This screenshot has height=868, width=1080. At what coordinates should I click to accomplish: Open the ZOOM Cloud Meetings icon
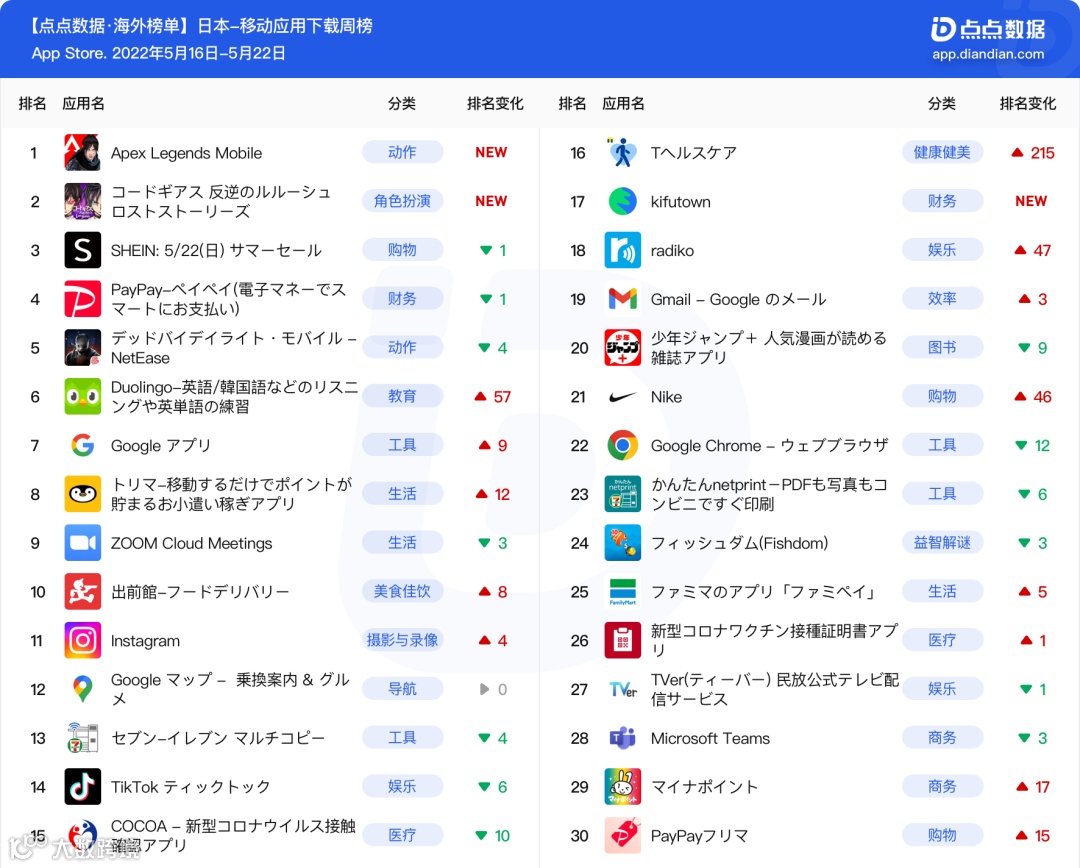tap(82, 543)
